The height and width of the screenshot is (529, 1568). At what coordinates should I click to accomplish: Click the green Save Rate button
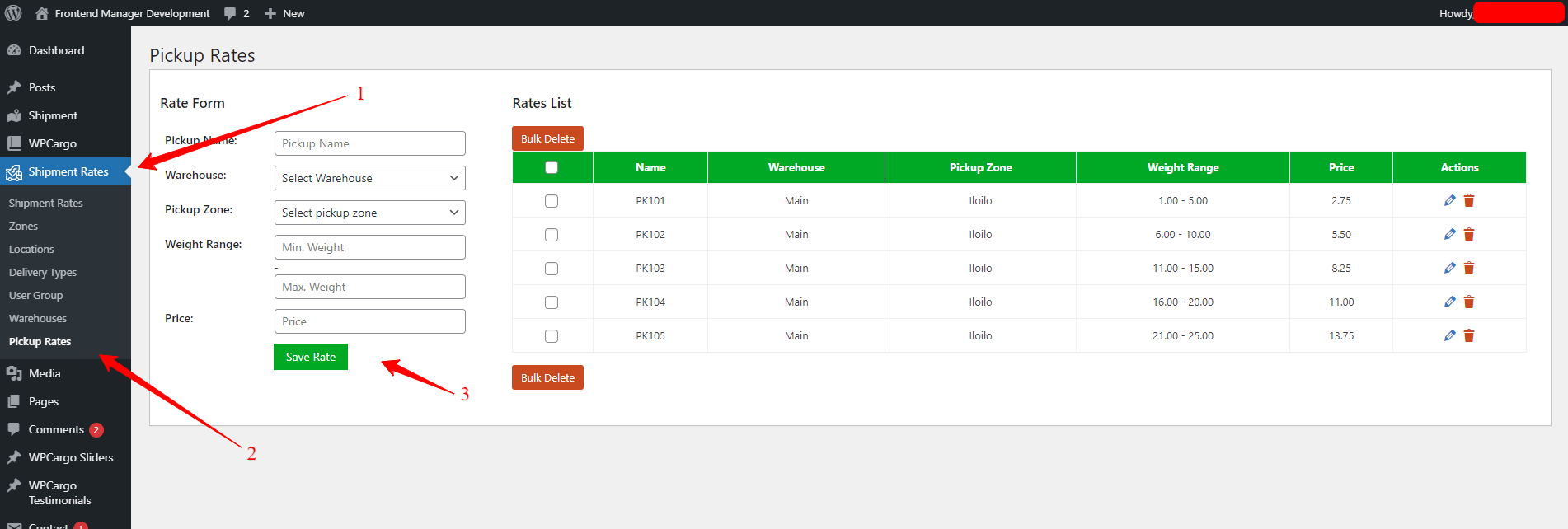tap(311, 357)
